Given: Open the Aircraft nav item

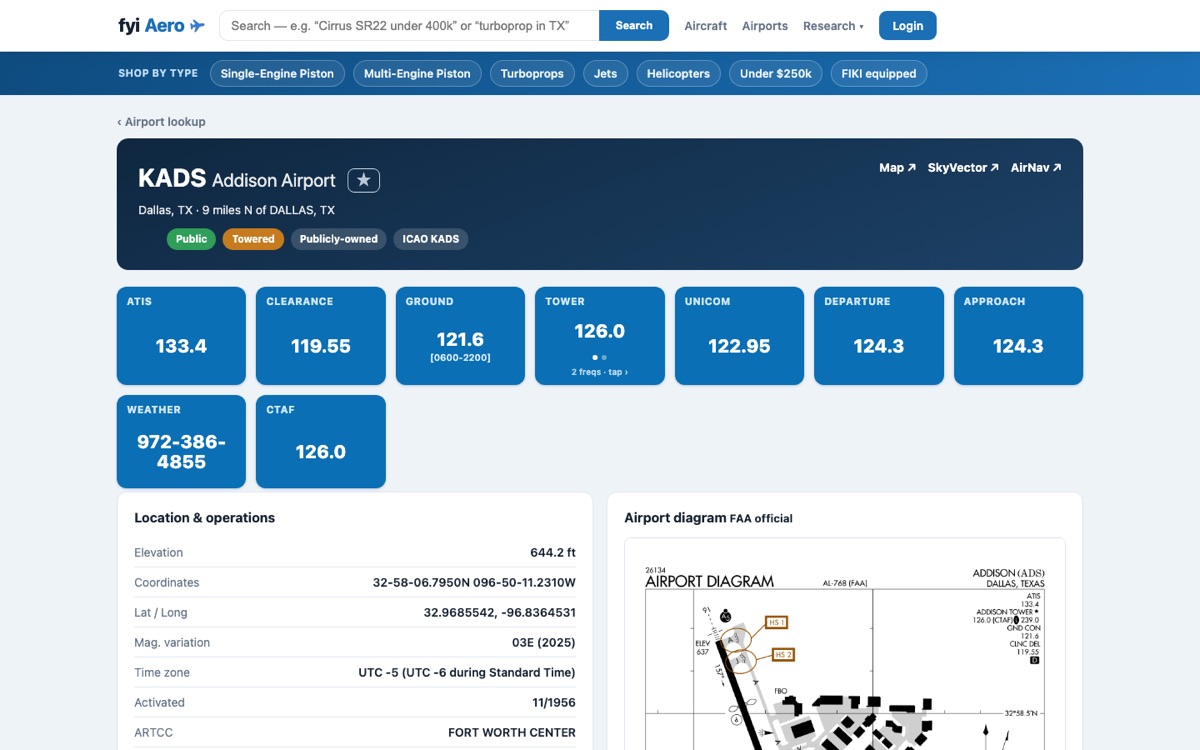Looking at the screenshot, I should 706,26.
